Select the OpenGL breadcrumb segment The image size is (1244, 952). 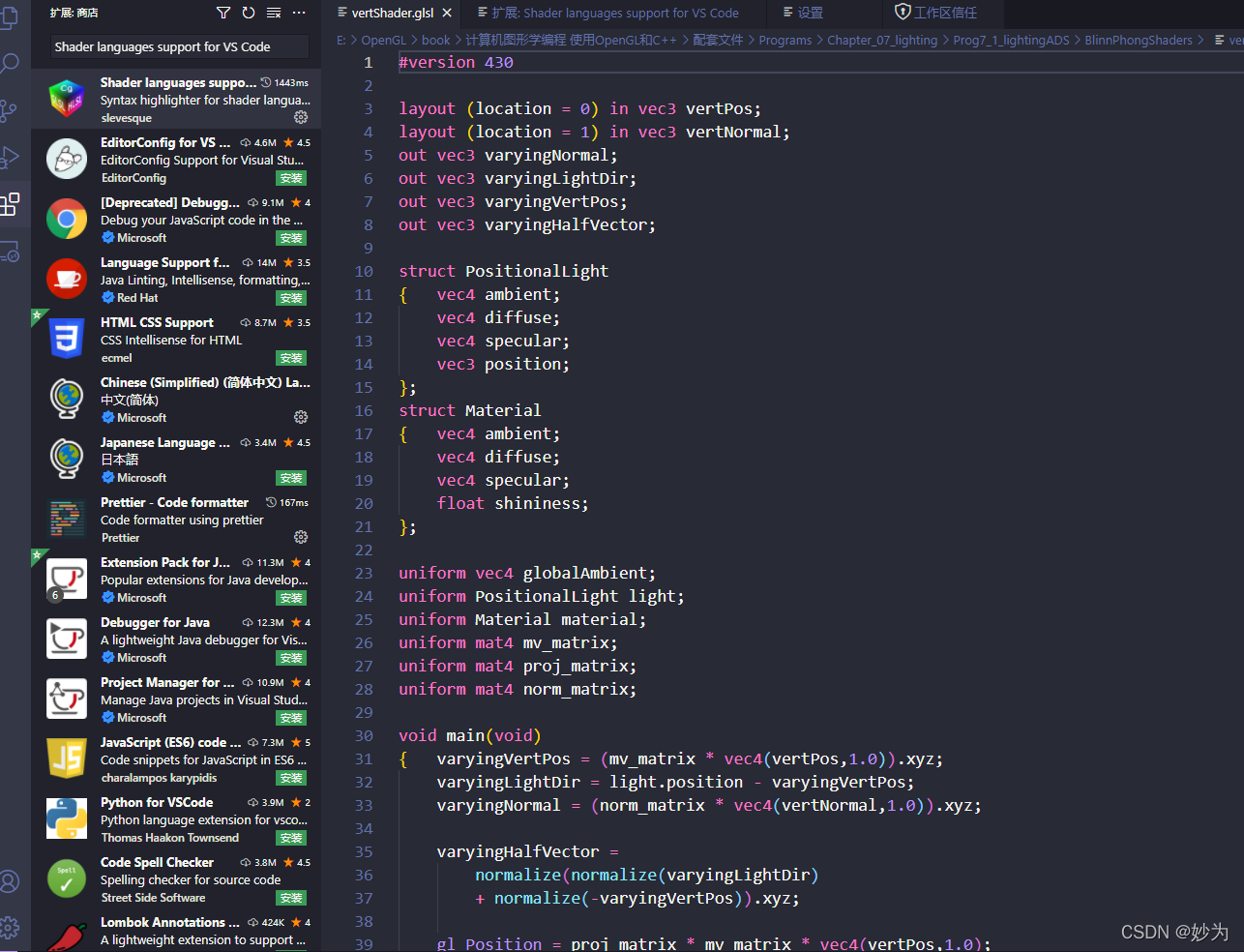click(x=383, y=40)
